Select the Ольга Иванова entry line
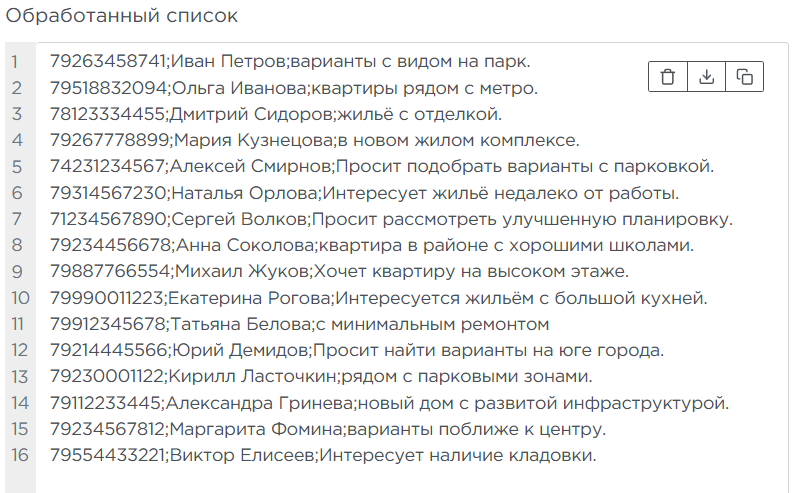This screenshot has height=493, width=809. (294, 88)
